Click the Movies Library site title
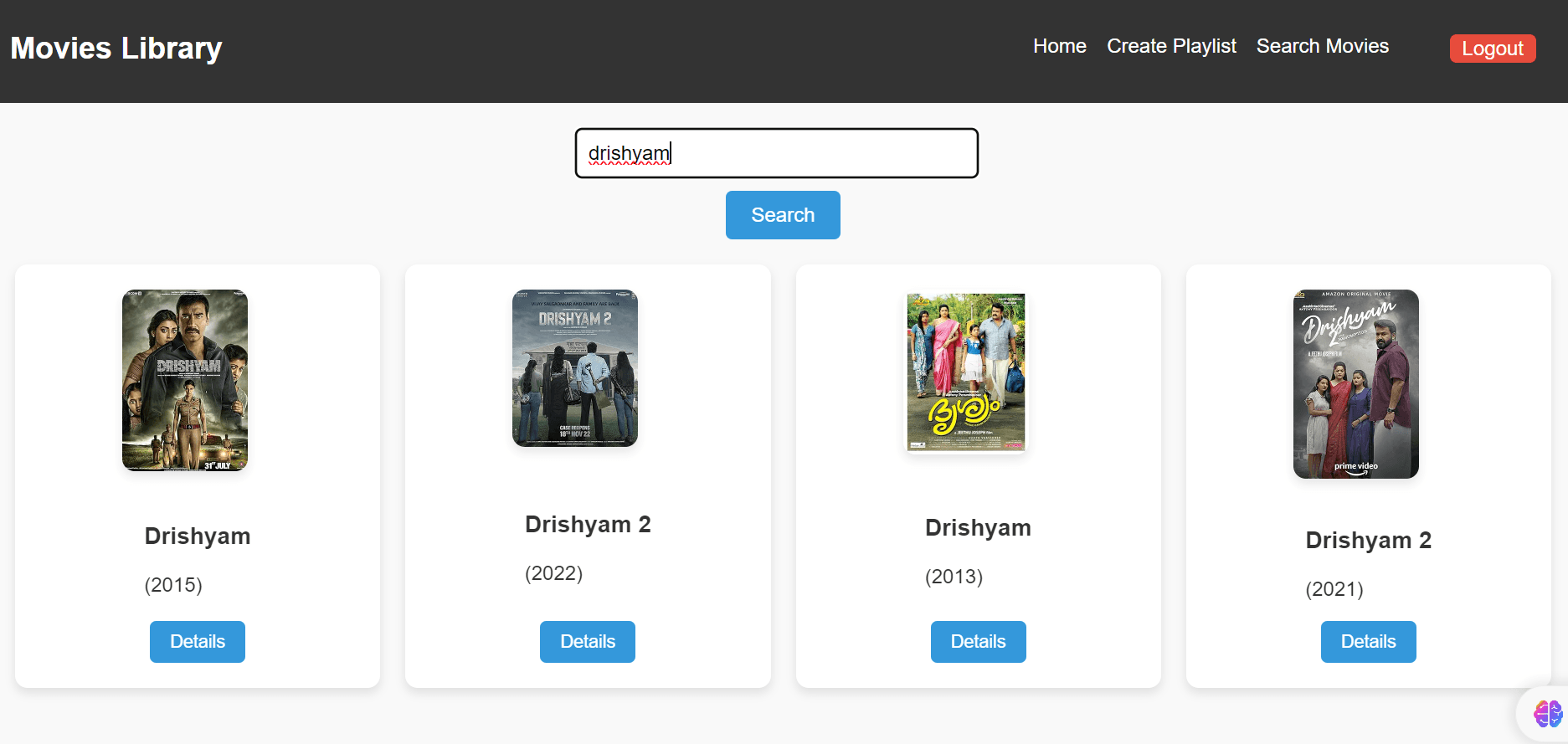The height and width of the screenshot is (744, 1568). coord(116,49)
